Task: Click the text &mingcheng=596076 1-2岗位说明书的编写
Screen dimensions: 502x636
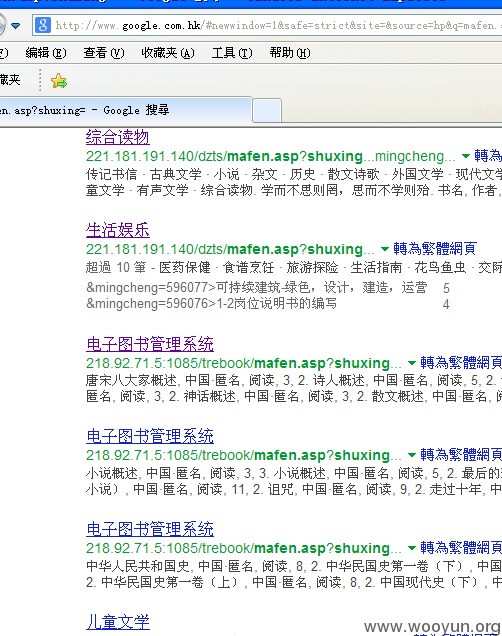Action: 211,303
